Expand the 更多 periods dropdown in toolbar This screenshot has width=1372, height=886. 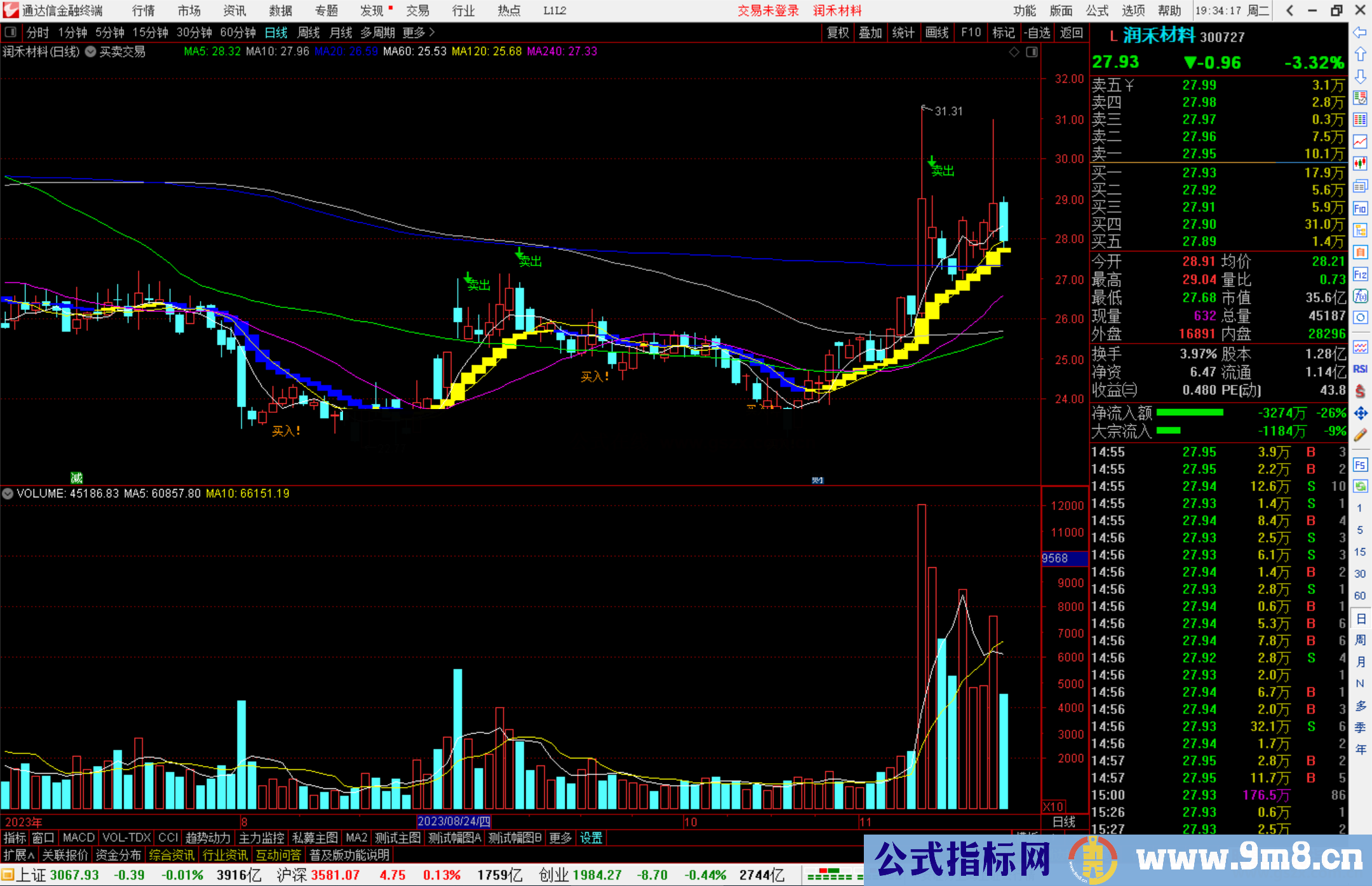419,32
